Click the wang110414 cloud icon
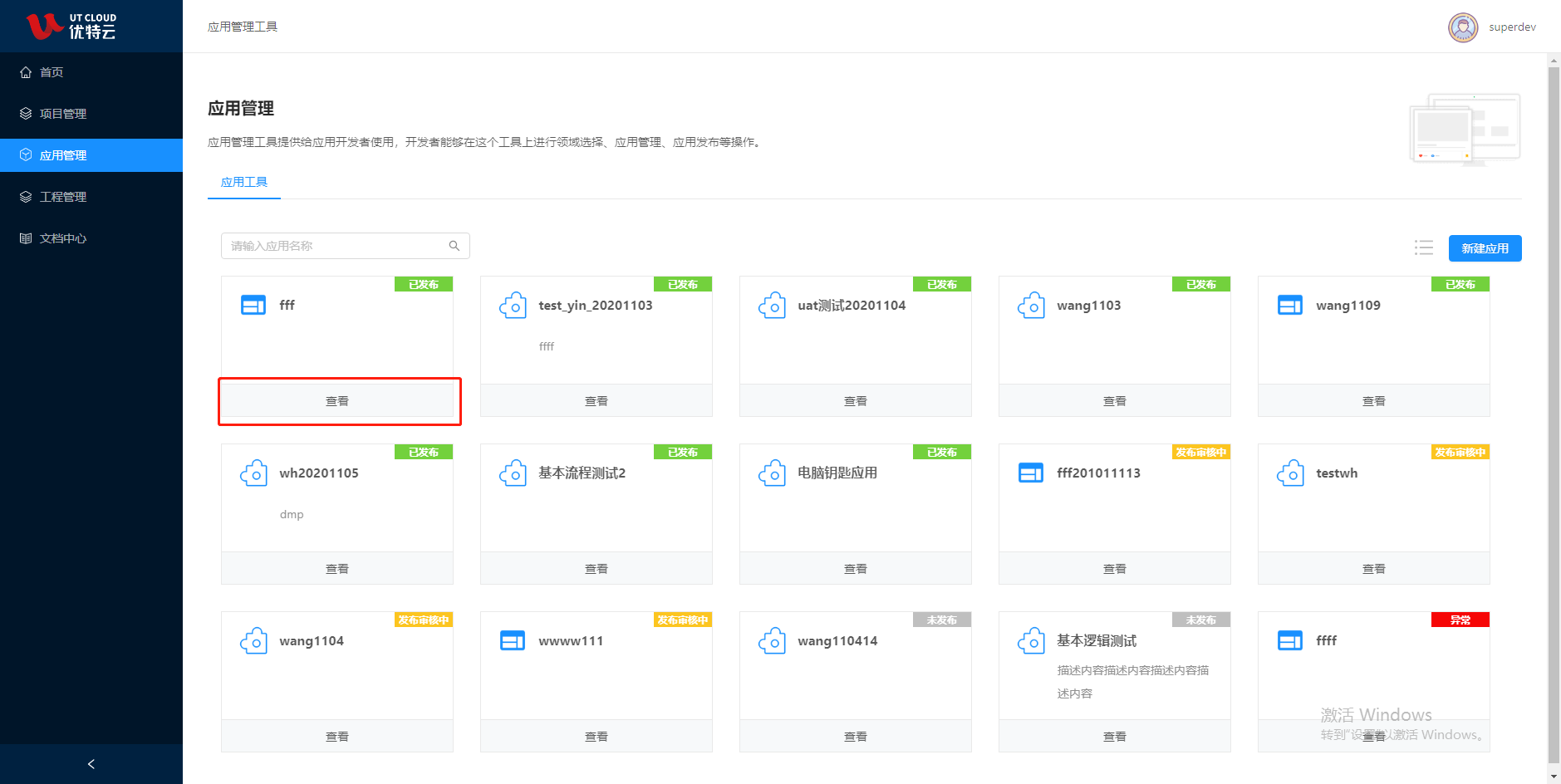Screen dimensions: 1561x784 point(772,641)
